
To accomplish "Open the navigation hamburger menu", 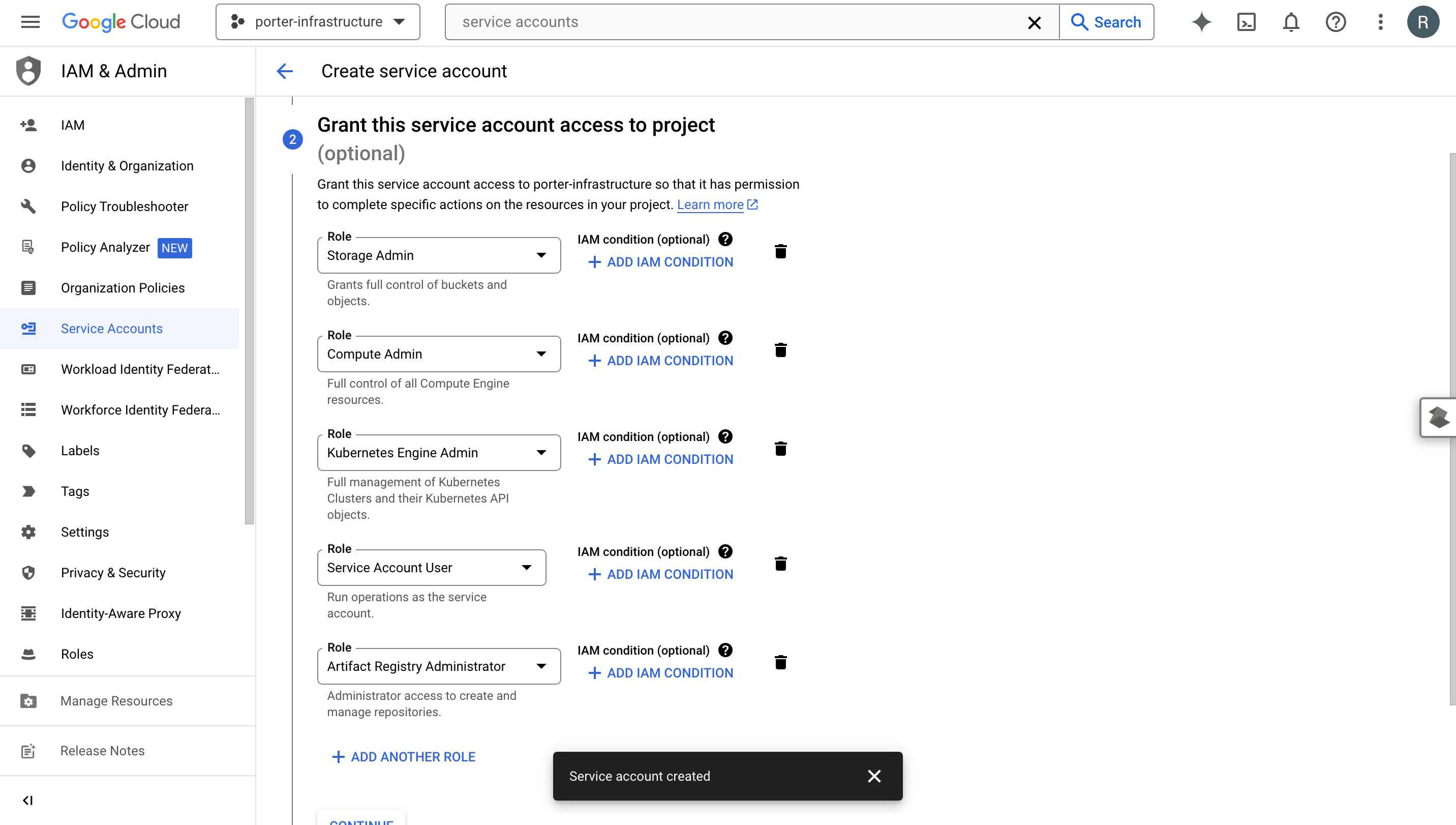I will [29, 21].
